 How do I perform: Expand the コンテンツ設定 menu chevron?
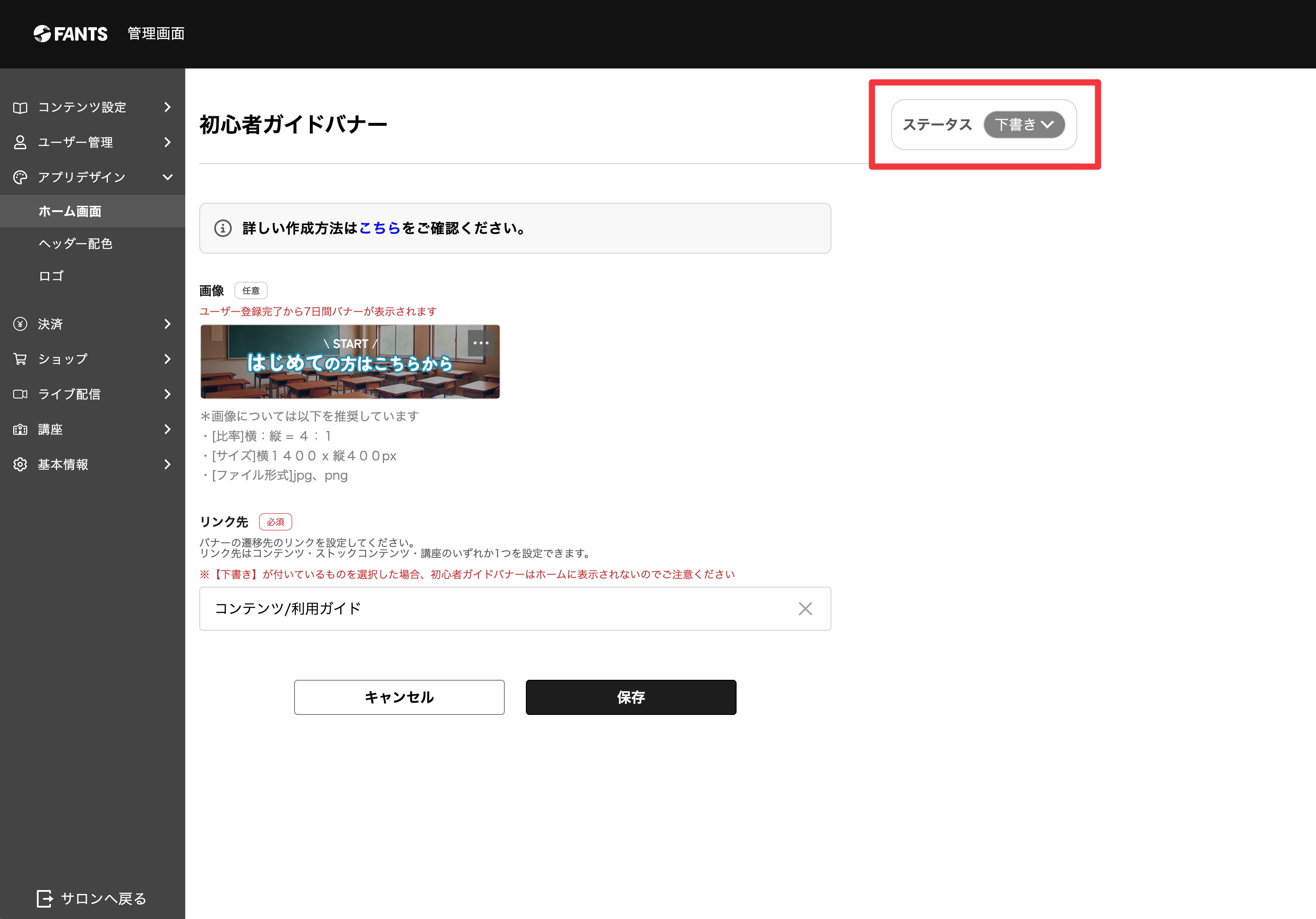pos(167,108)
